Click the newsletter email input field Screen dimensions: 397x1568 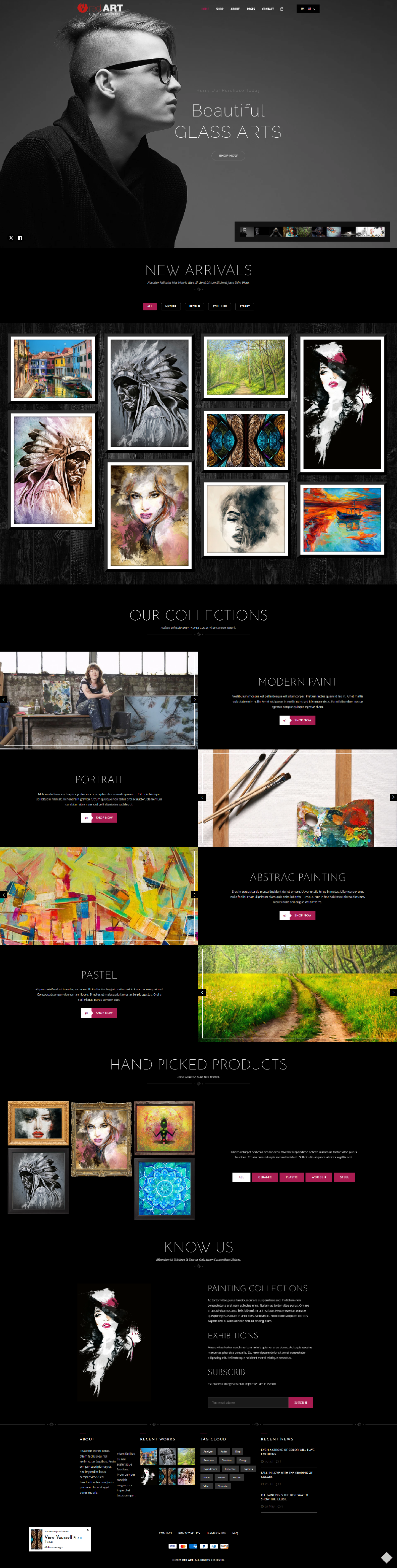tap(248, 1402)
